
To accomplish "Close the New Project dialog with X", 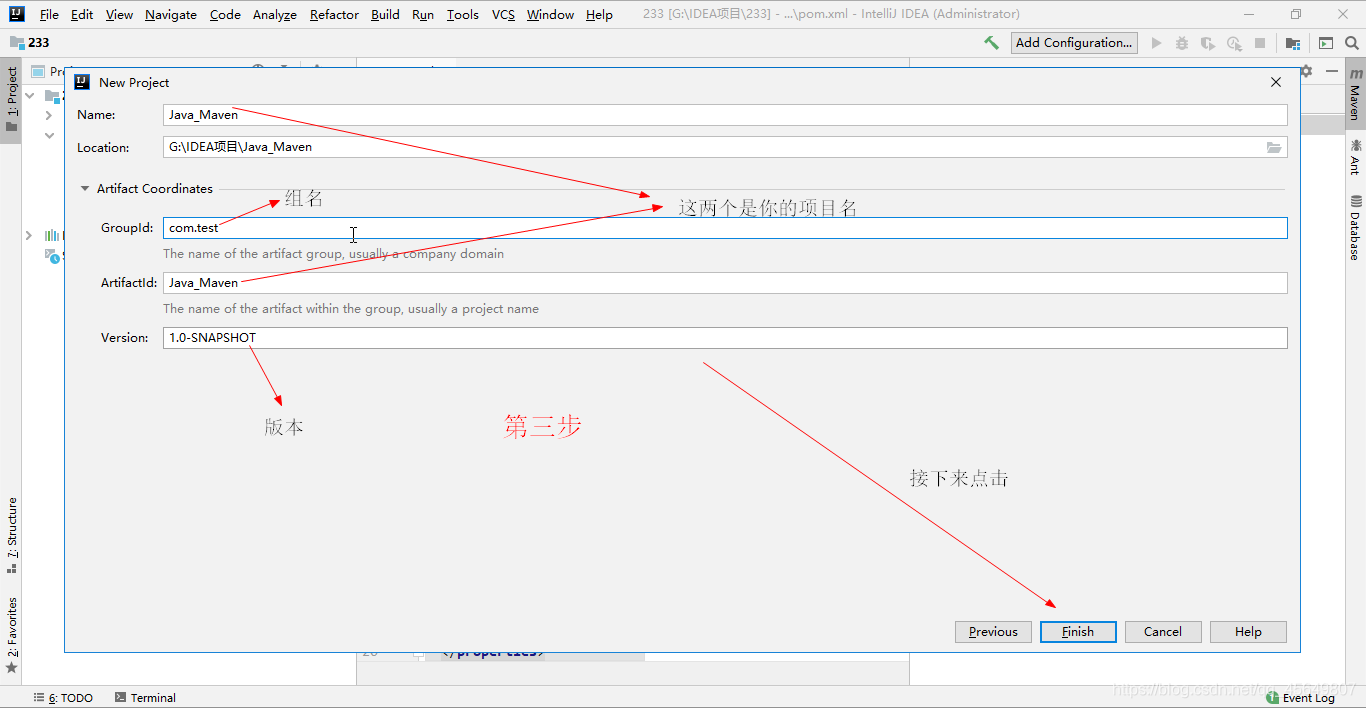I will click(x=1276, y=82).
